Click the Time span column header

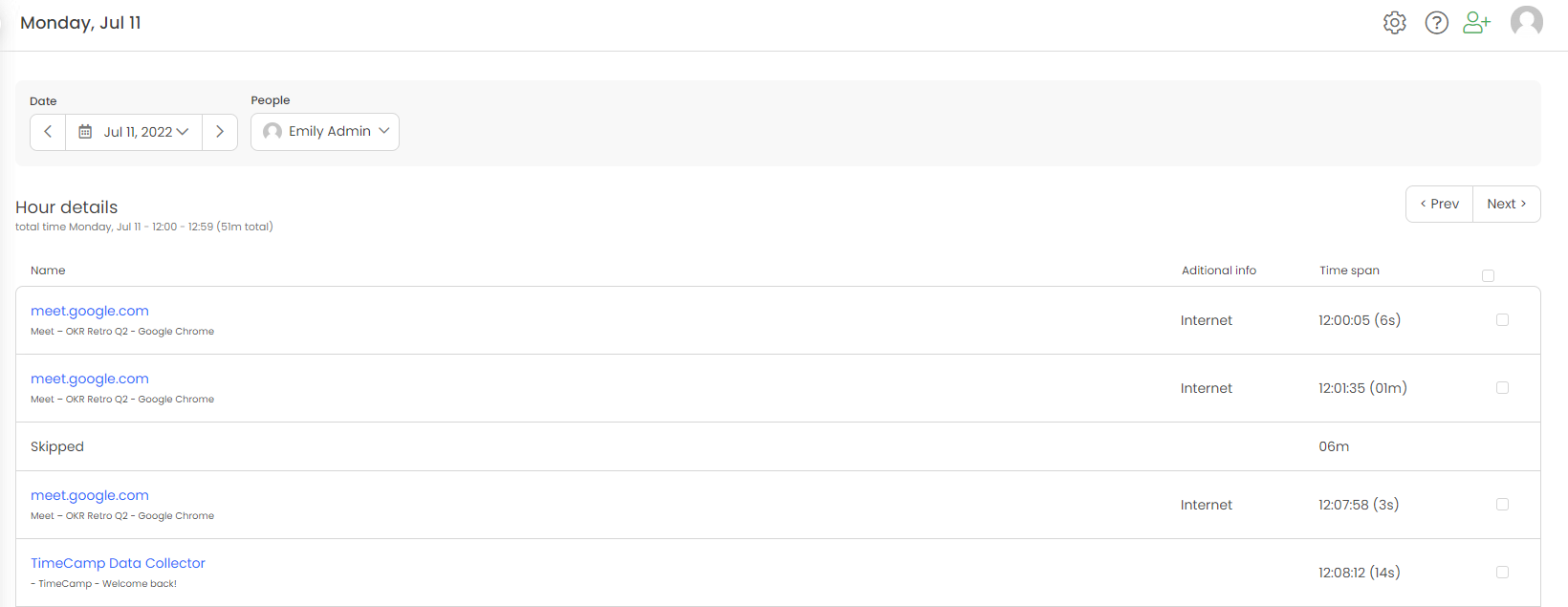coord(1349,271)
